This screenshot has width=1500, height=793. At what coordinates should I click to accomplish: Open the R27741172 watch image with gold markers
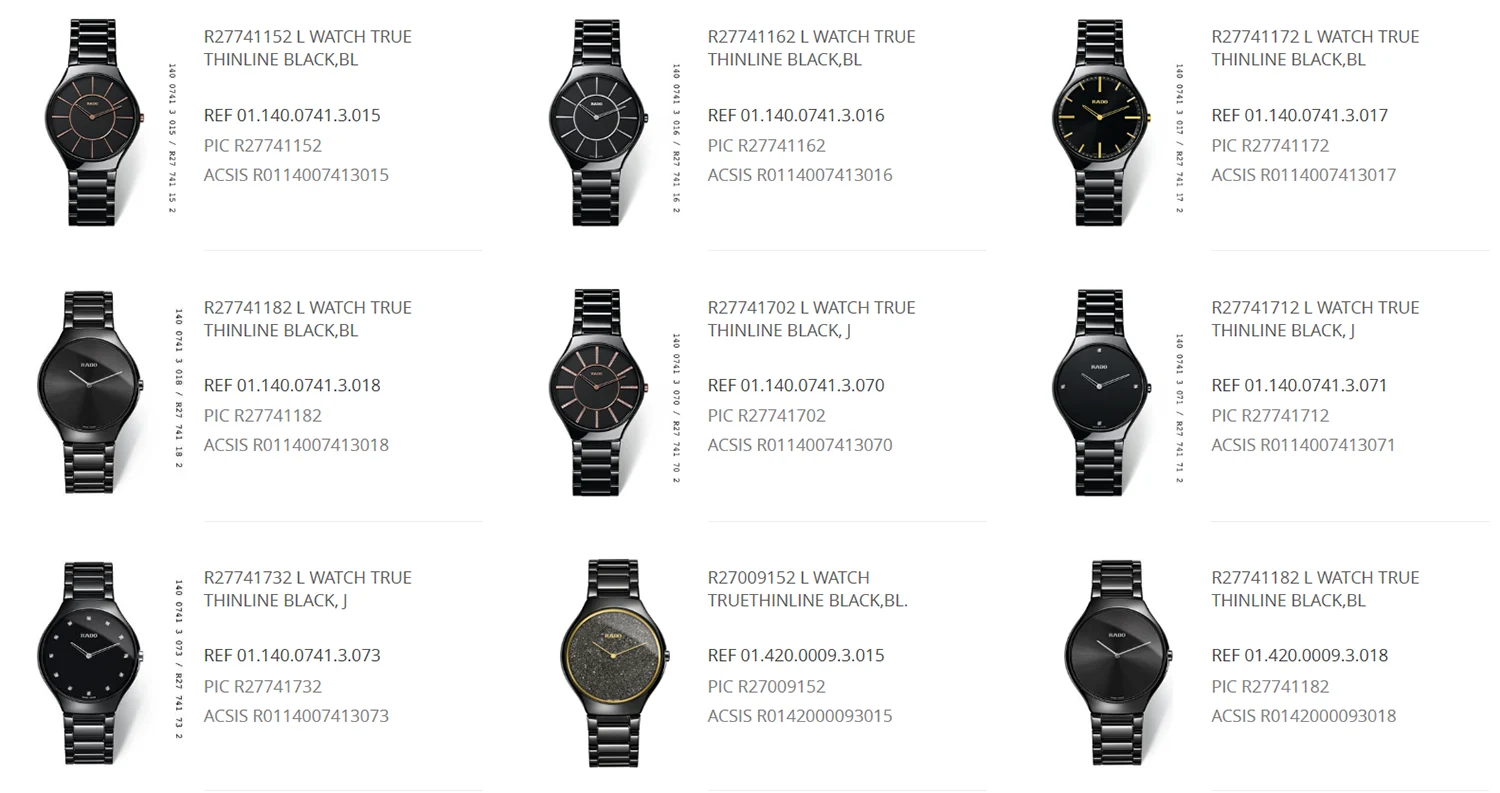pyautogui.click(x=1102, y=122)
